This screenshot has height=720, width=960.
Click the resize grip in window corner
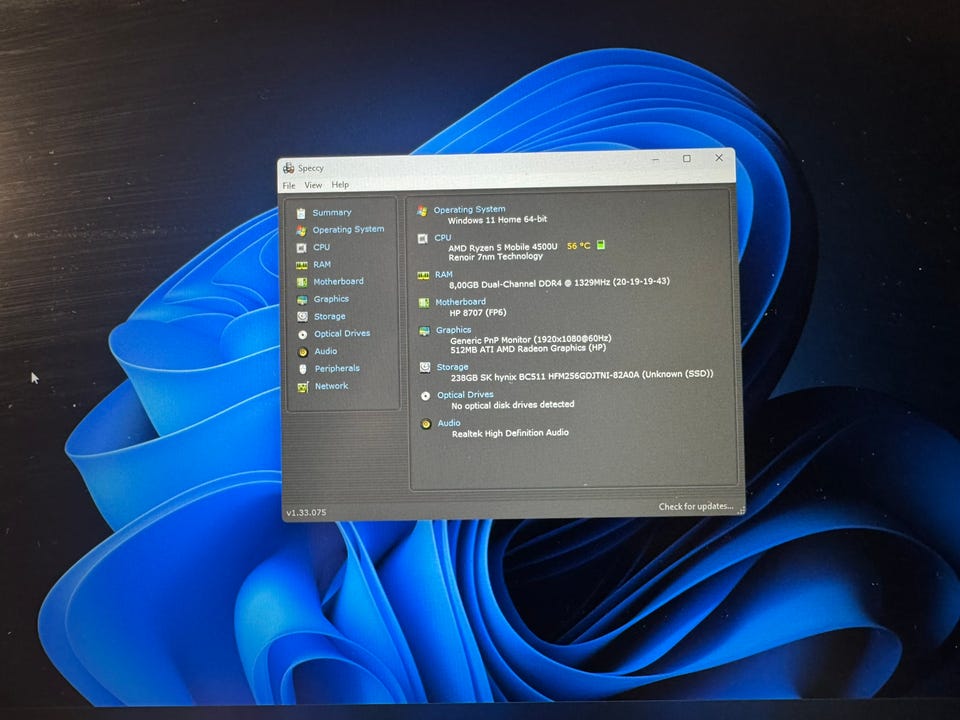[x=741, y=509]
